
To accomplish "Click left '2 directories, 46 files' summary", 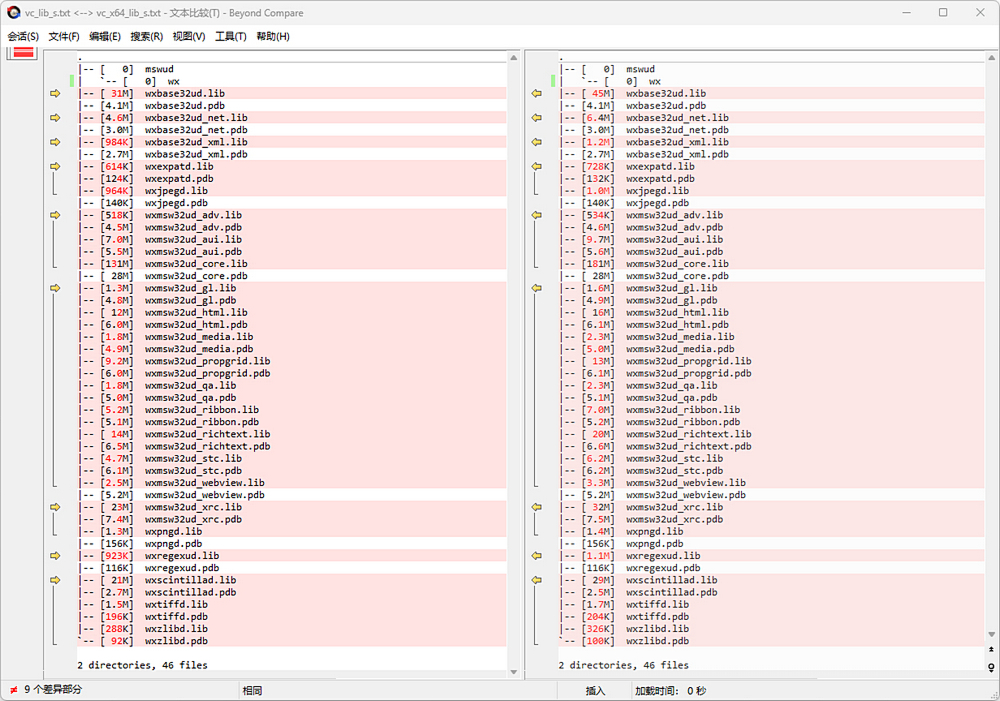I will click(x=142, y=665).
